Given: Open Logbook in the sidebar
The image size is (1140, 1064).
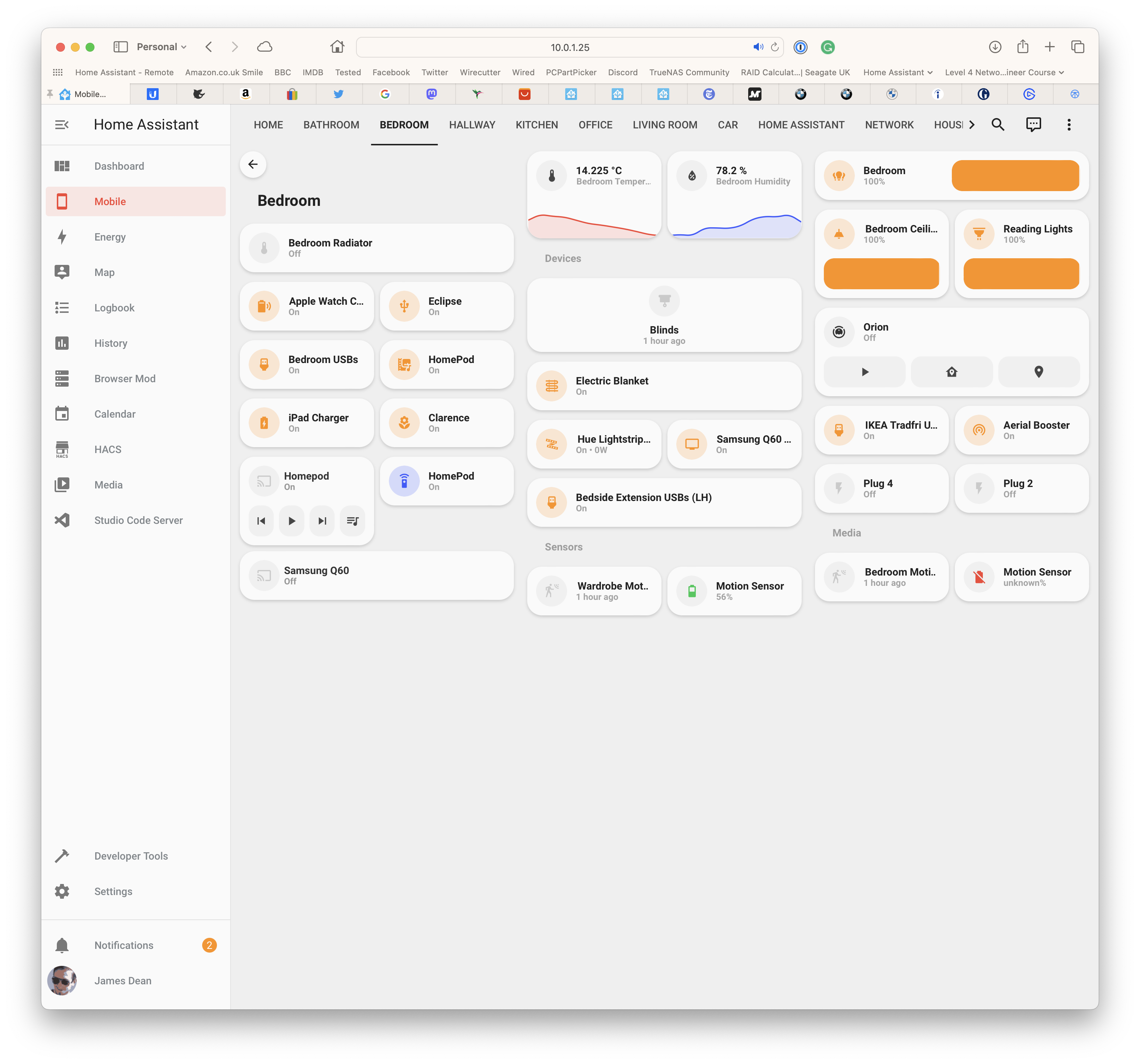Looking at the screenshot, I should click(136, 308).
